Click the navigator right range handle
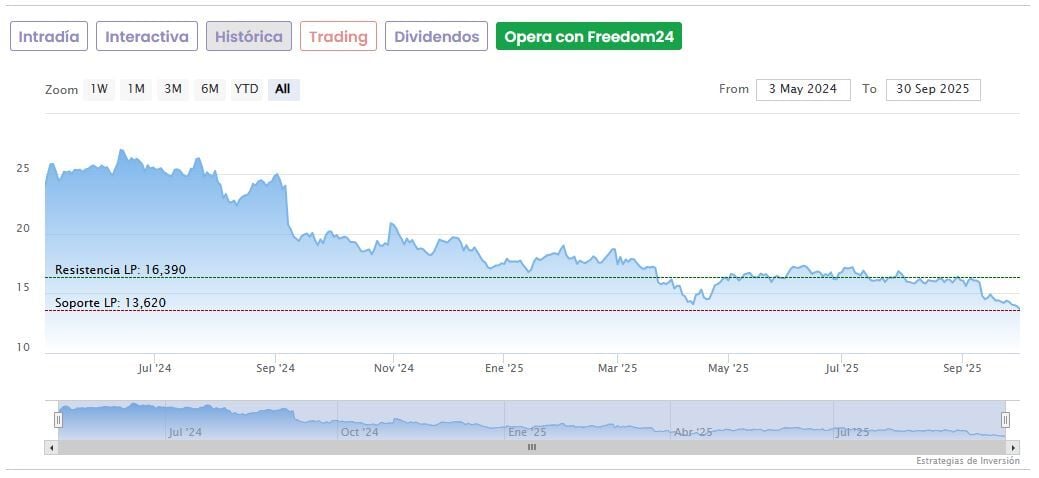 [1005, 420]
